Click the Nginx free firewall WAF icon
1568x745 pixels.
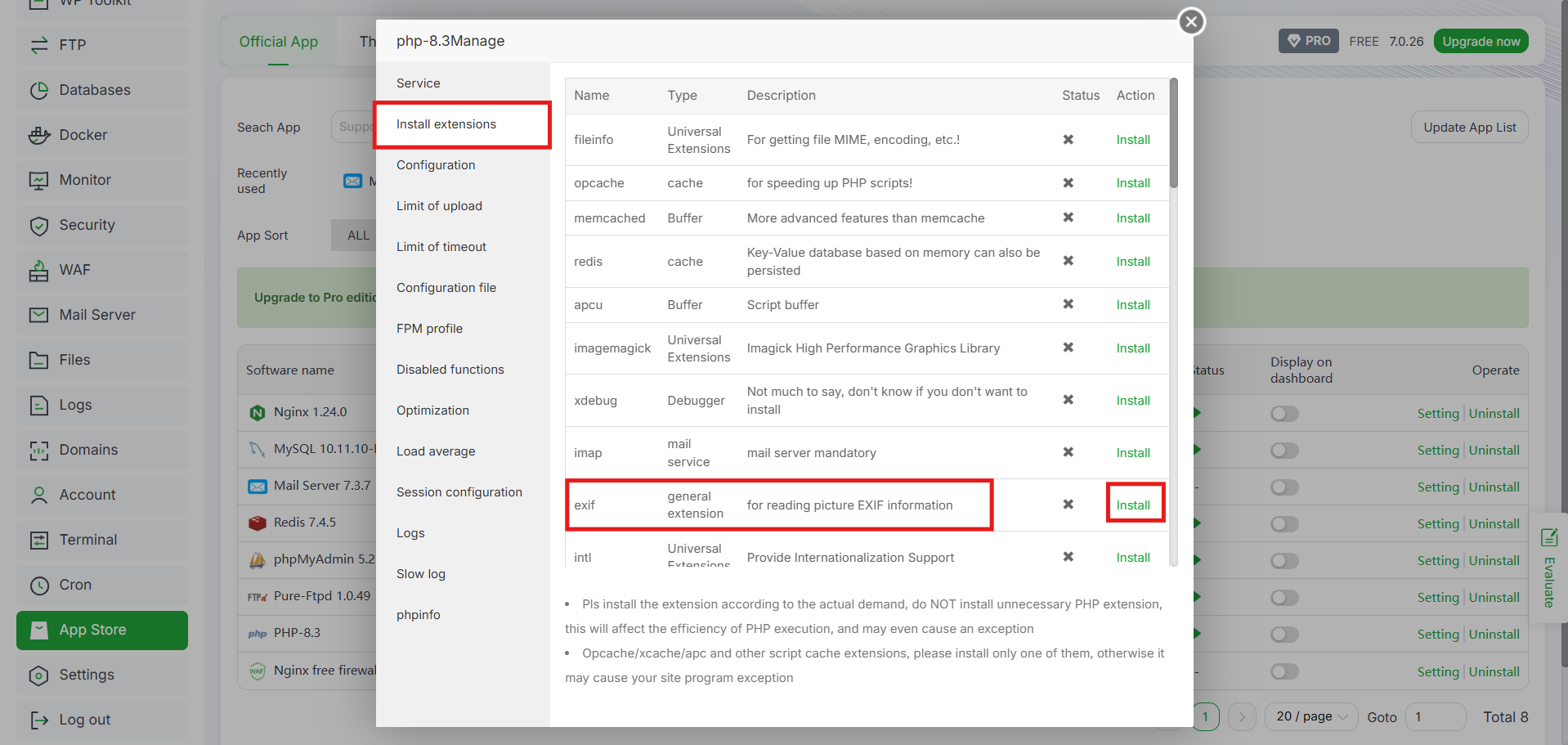[258, 671]
